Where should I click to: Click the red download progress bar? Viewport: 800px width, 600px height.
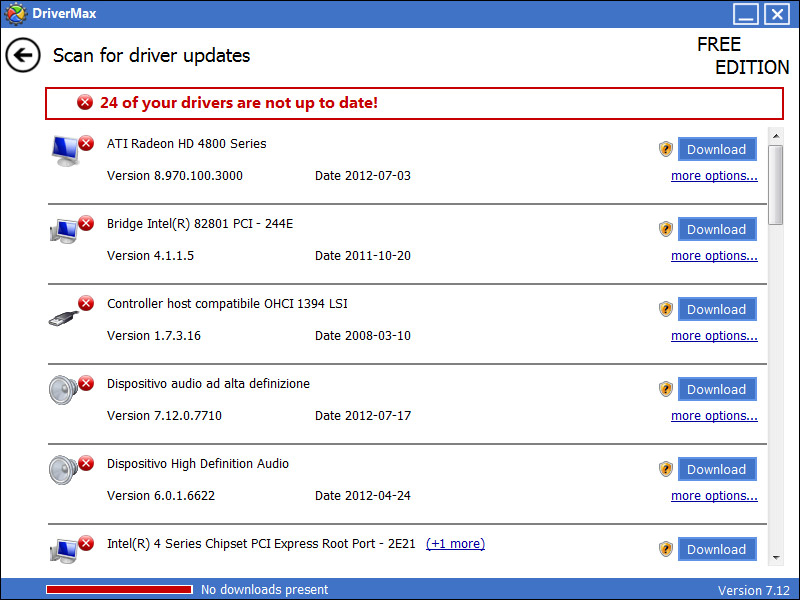point(119,589)
